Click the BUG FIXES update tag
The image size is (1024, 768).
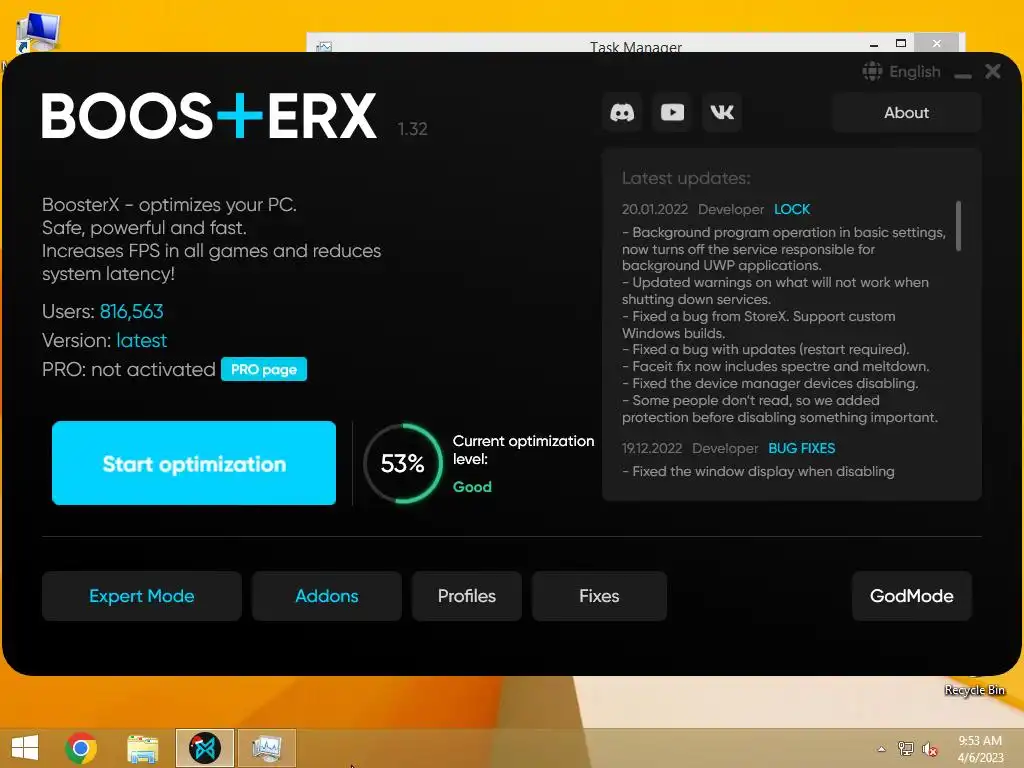[x=801, y=449]
